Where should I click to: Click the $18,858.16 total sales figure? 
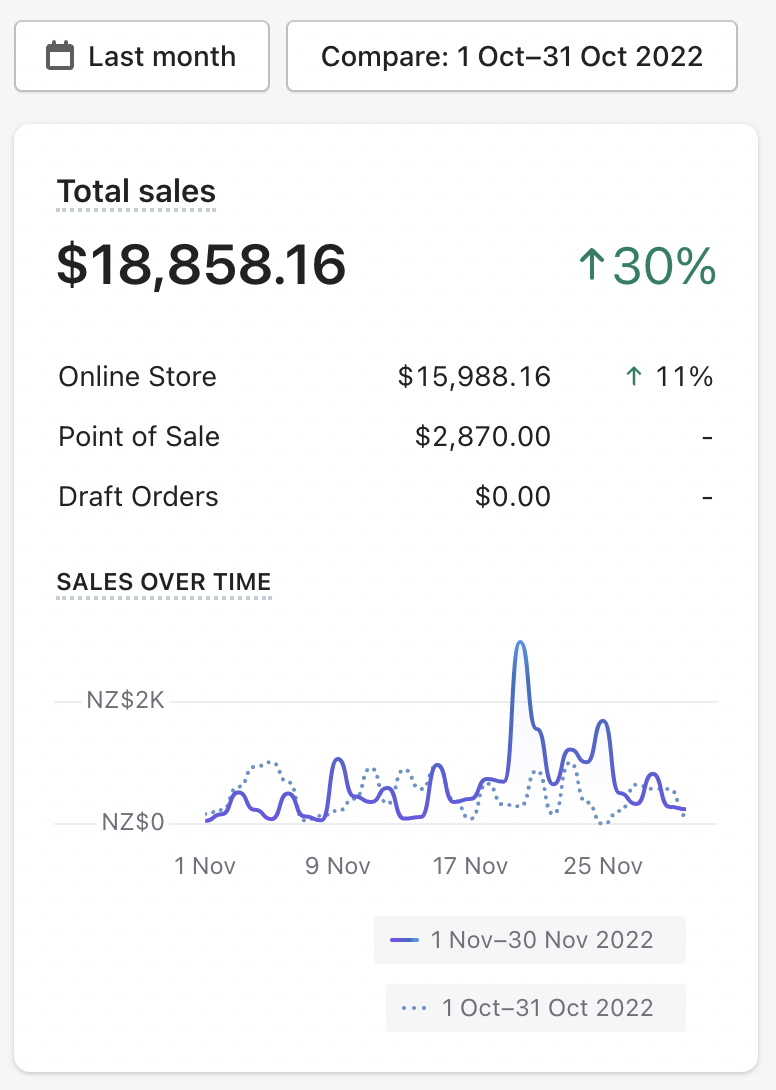pos(201,264)
